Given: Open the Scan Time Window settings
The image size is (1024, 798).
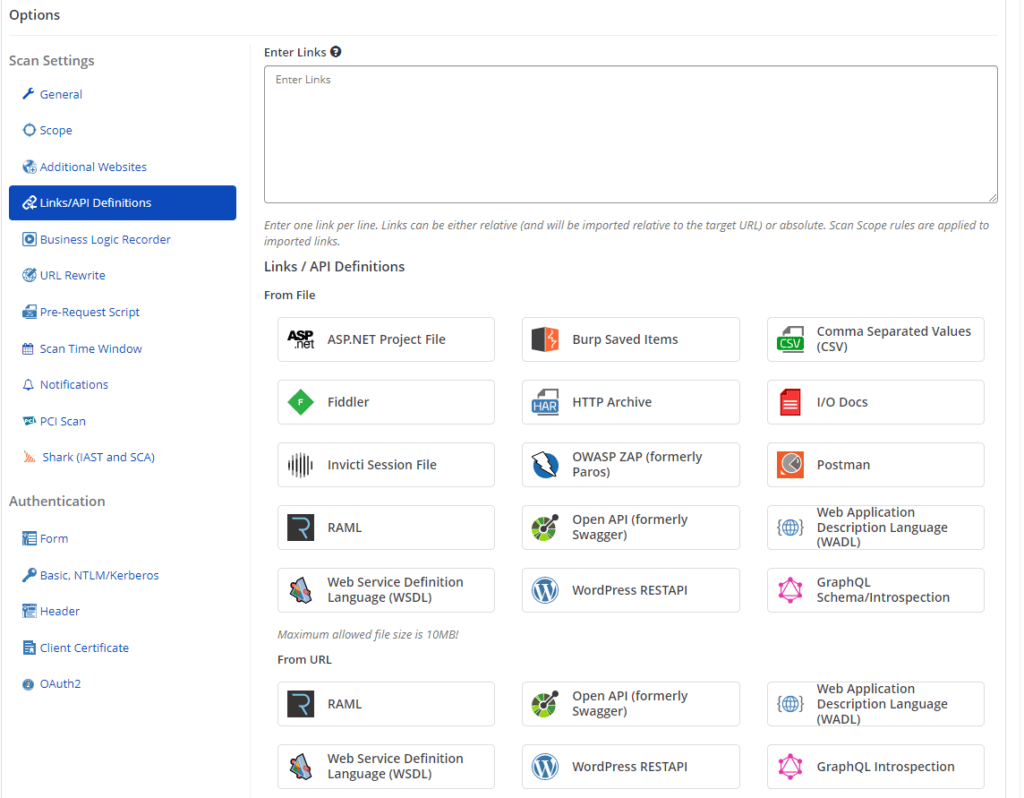Looking at the screenshot, I should [x=91, y=348].
